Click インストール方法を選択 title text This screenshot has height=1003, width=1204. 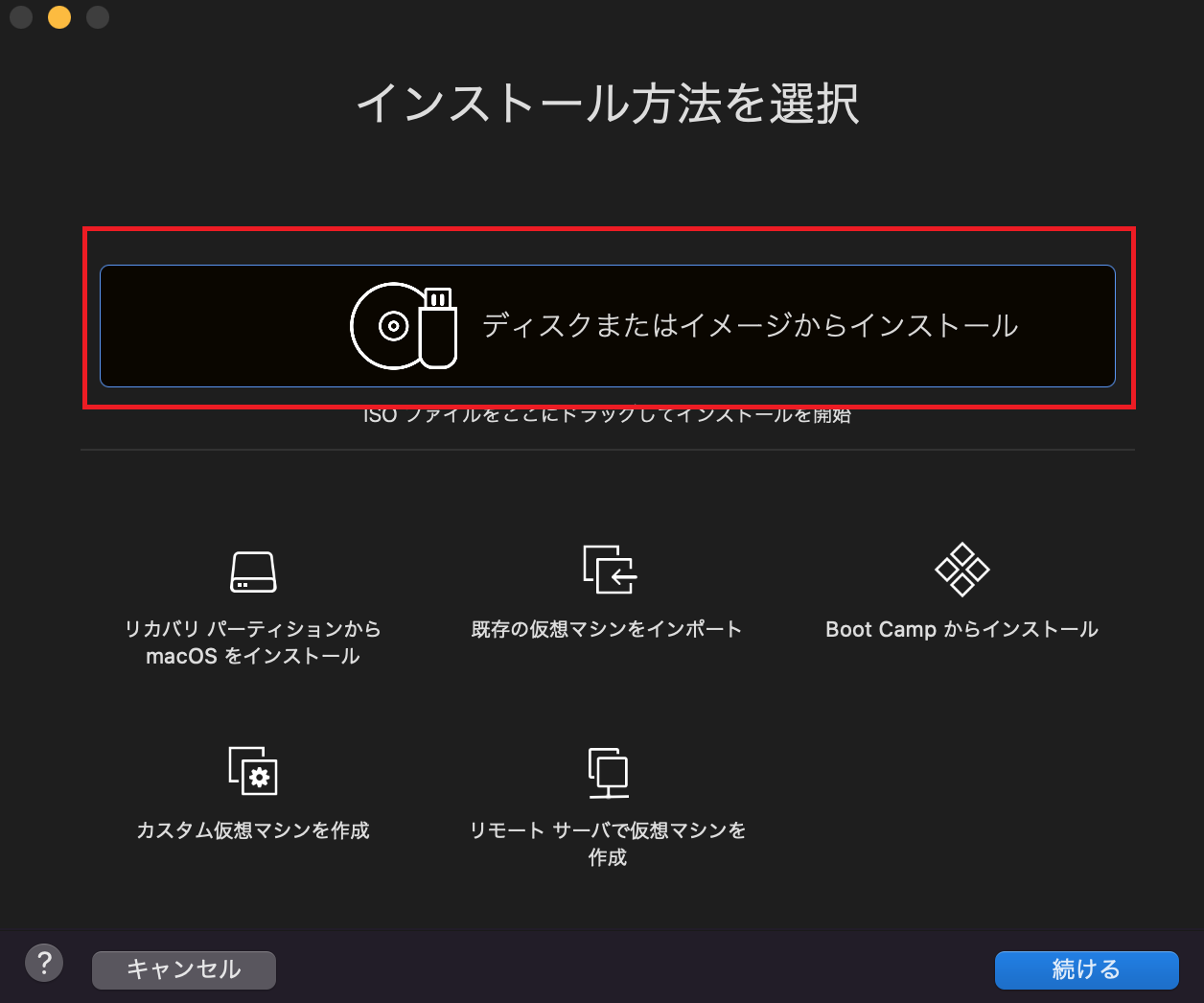pyautogui.click(x=608, y=106)
